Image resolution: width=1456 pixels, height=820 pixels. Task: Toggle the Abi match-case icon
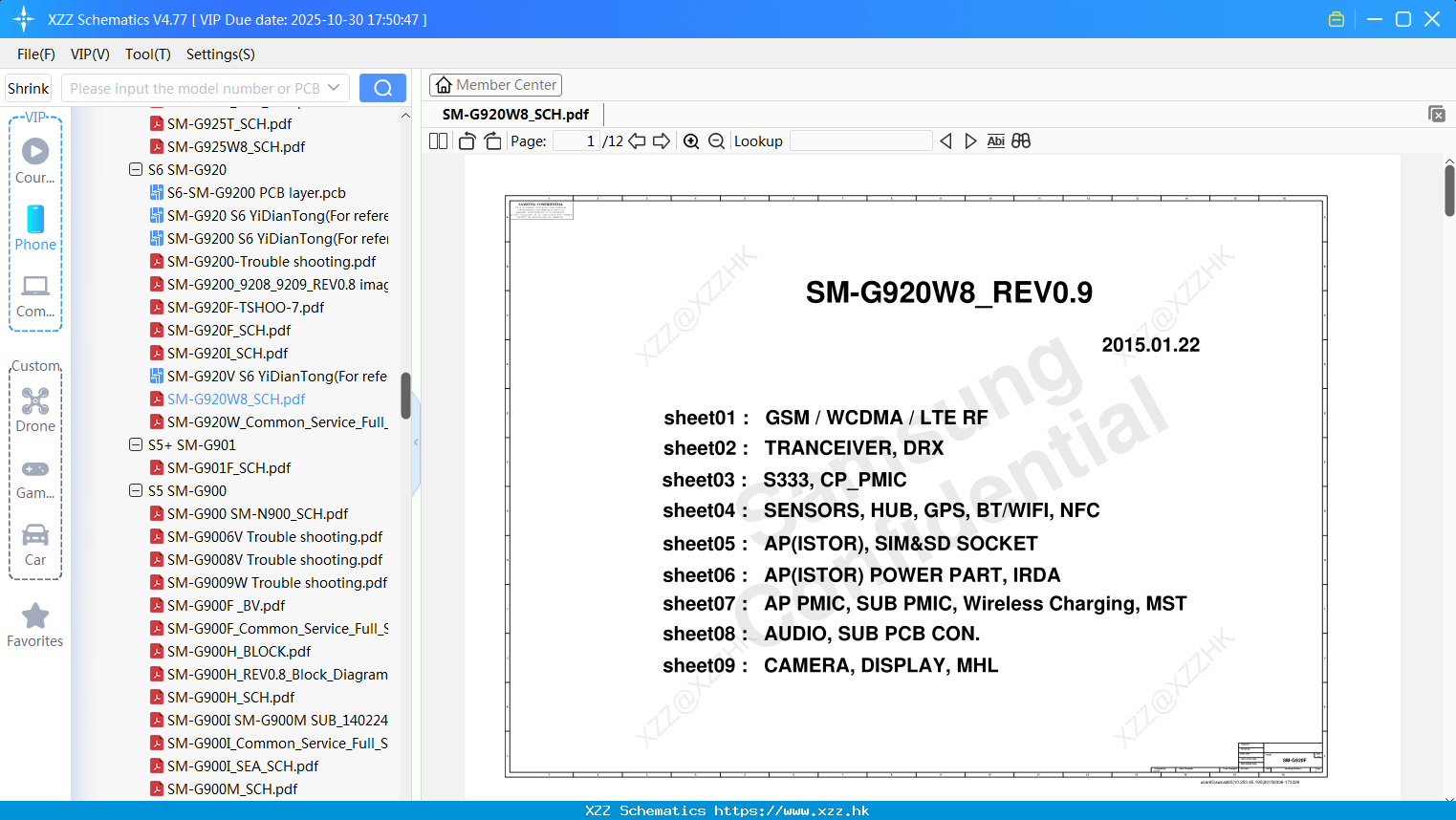tap(995, 141)
